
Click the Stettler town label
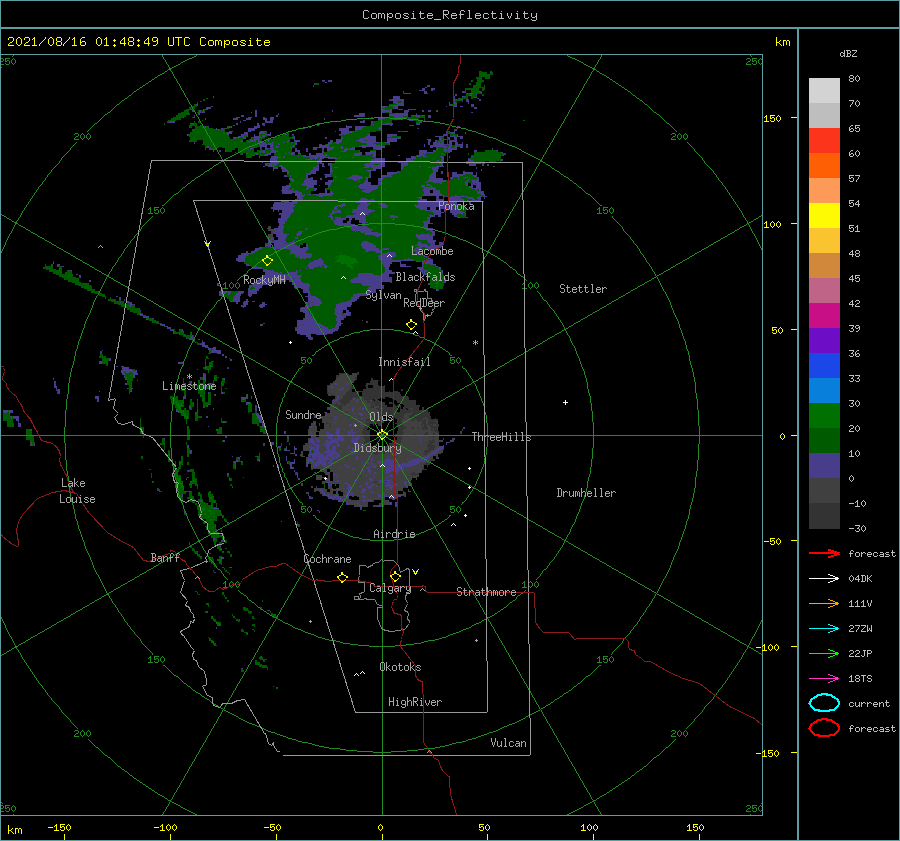(x=583, y=289)
